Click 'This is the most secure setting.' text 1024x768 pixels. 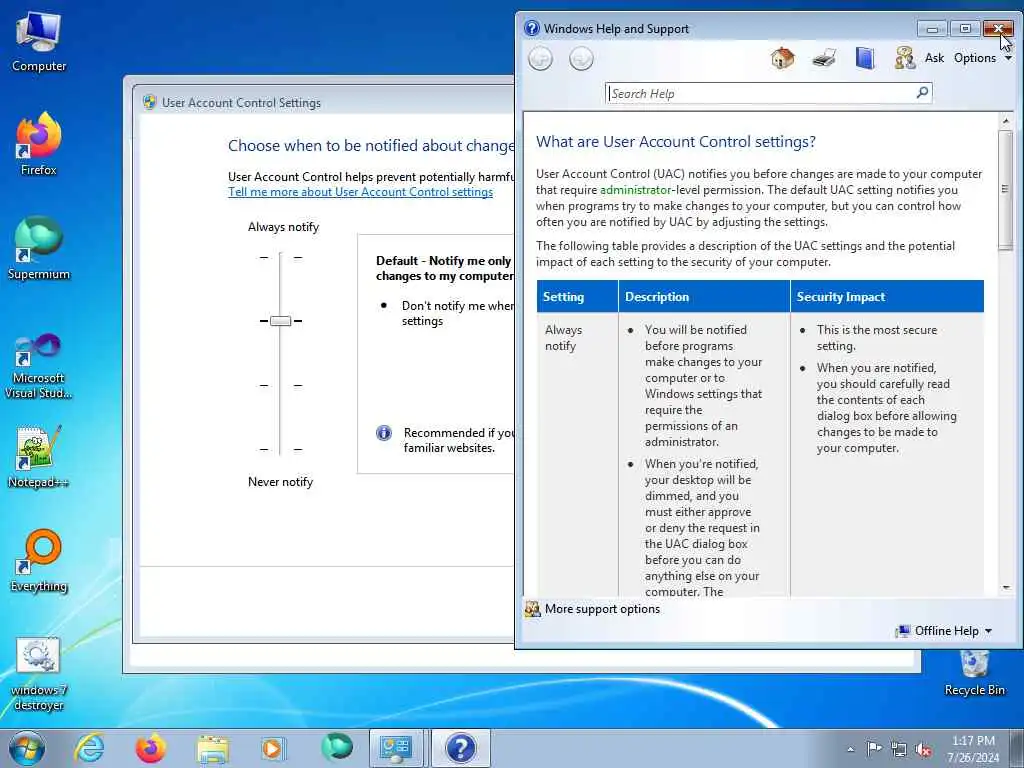(x=876, y=338)
